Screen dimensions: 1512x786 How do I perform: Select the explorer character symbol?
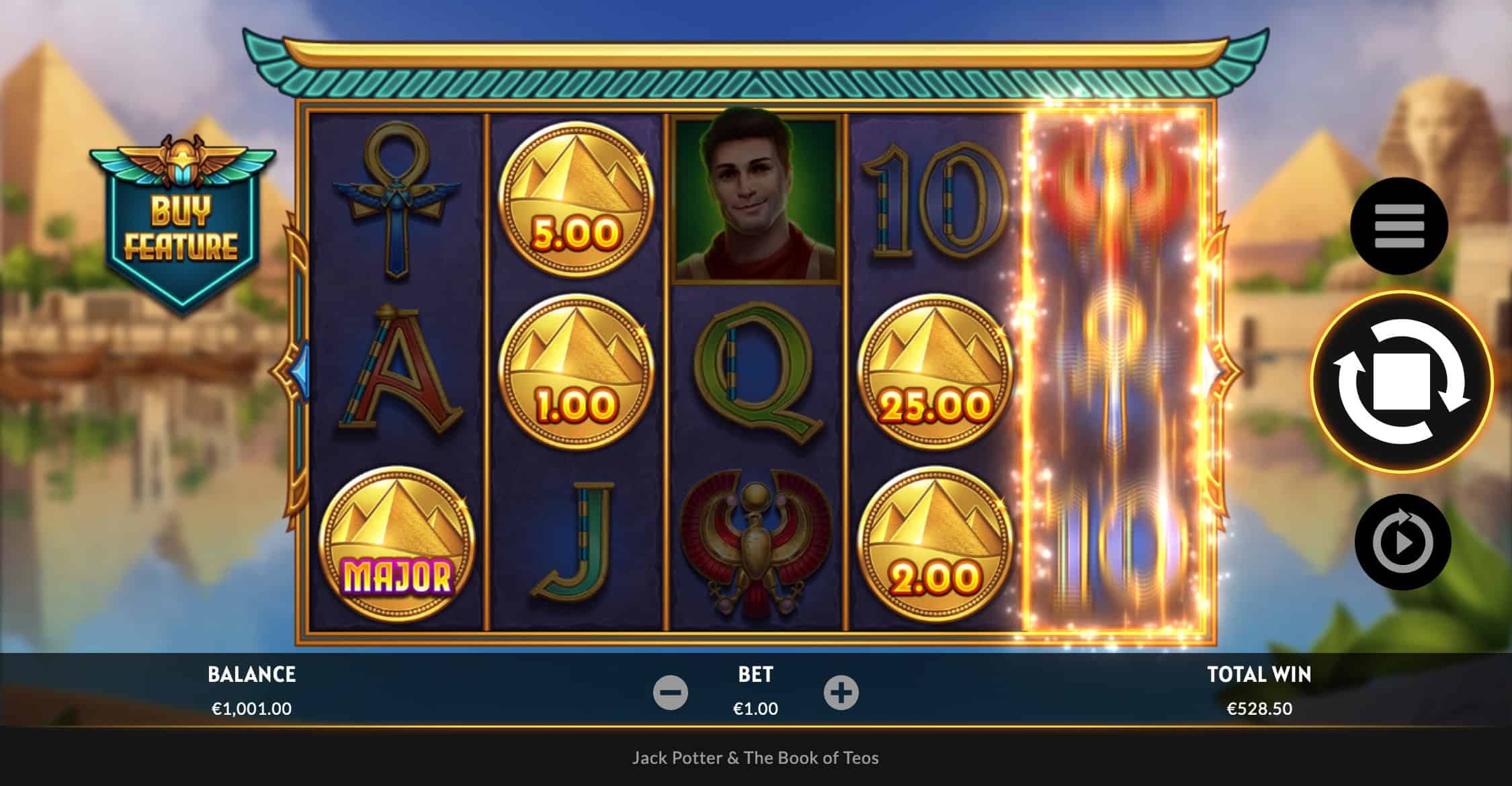click(756, 200)
